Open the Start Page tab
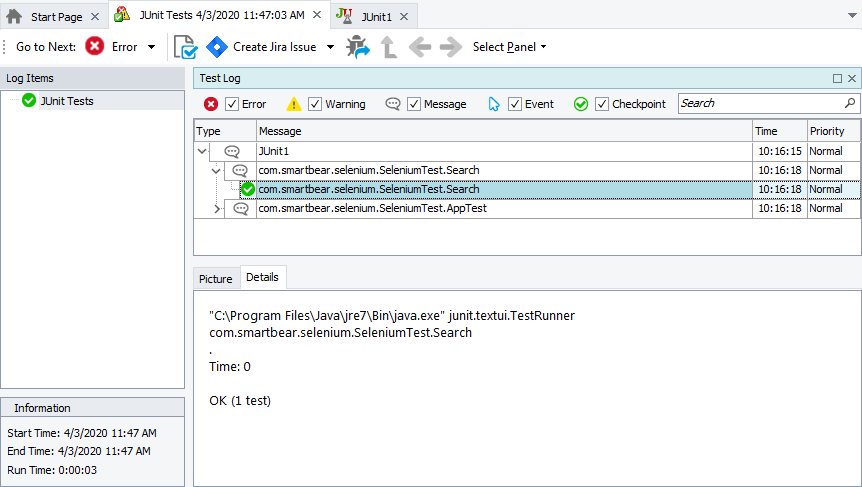This screenshot has width=862, height=487. click(x=47, y=17)
